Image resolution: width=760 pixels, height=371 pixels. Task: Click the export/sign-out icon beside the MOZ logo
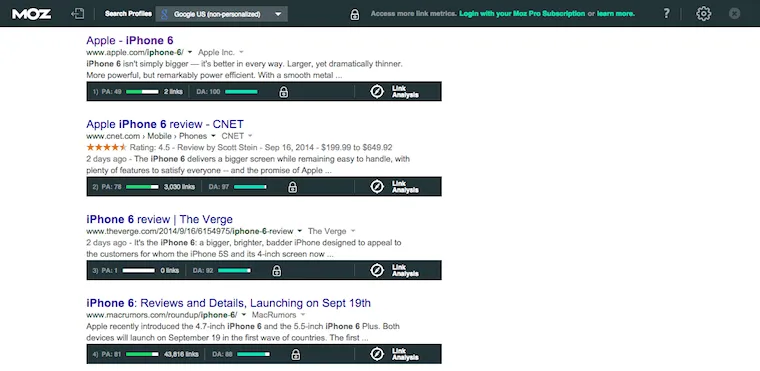coord(78,14)
